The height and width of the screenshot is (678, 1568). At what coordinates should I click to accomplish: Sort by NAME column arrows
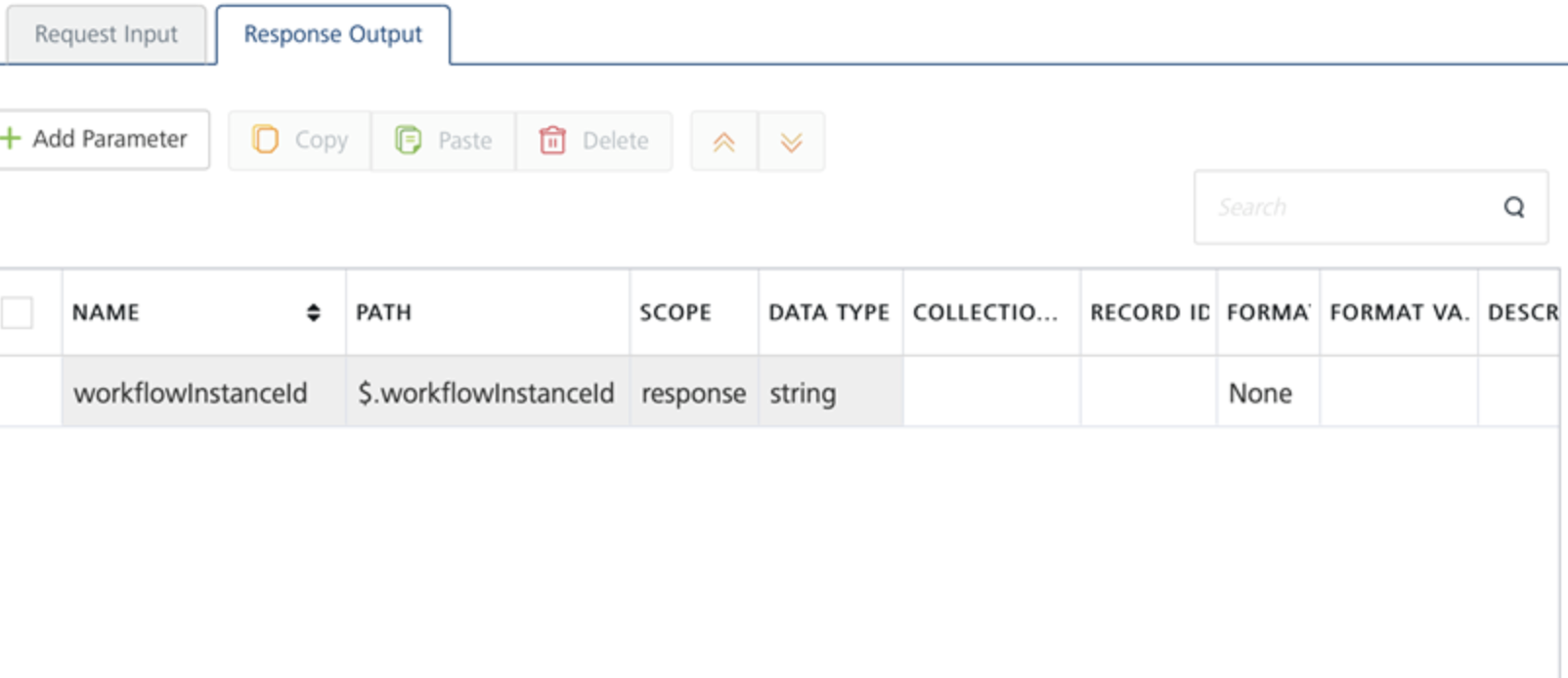point(313,313)
